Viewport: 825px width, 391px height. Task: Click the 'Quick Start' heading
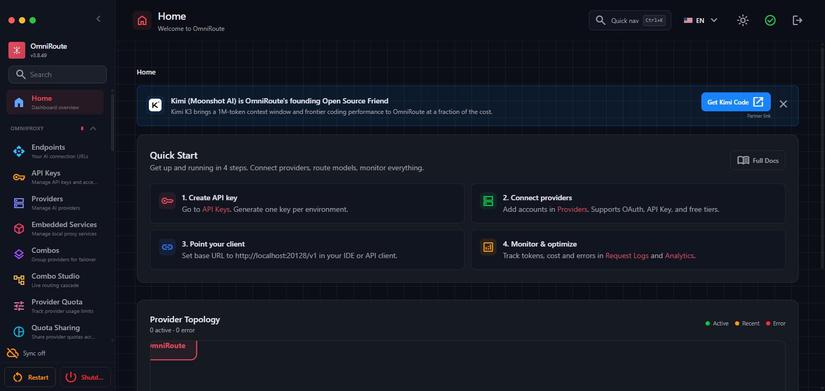point(174,155)
